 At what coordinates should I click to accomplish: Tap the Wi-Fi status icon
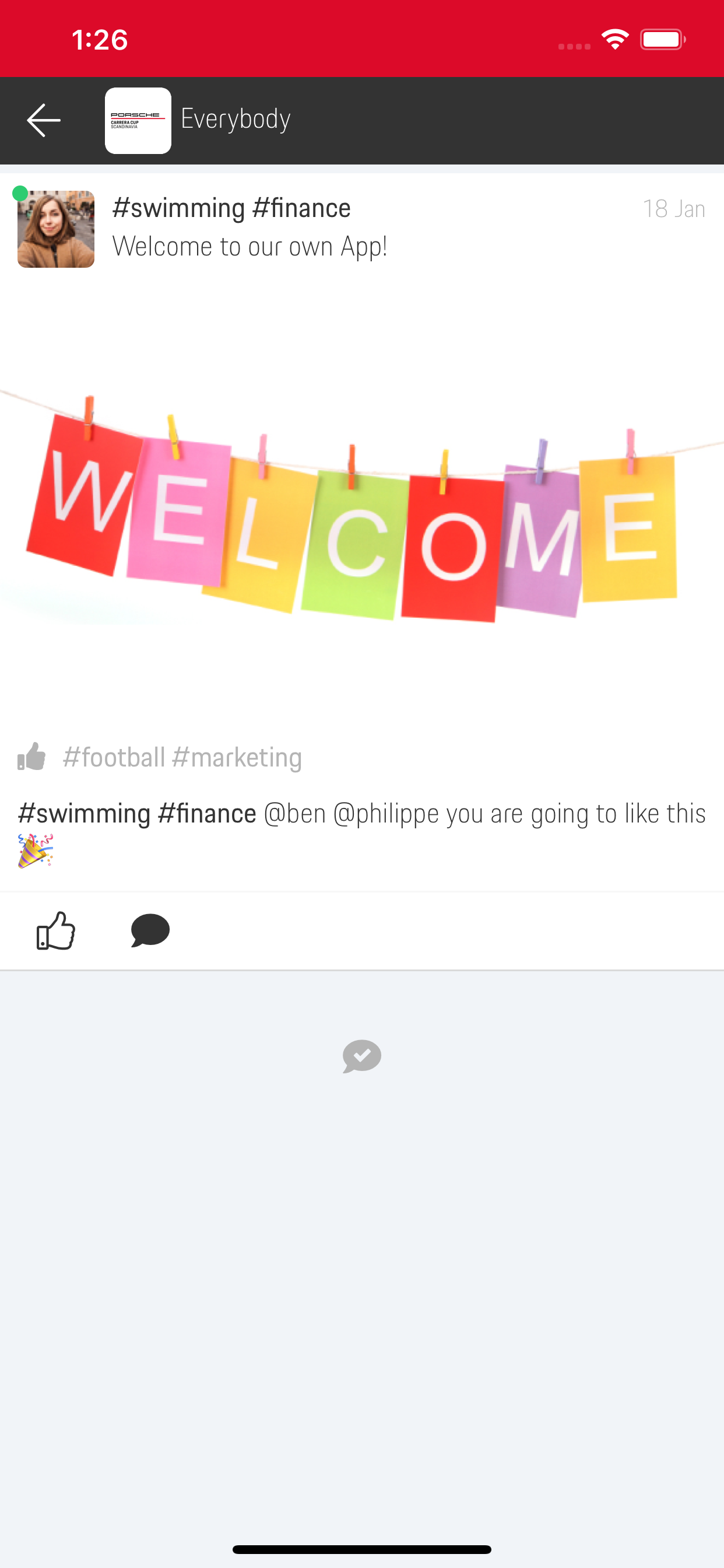coord(615,40)
